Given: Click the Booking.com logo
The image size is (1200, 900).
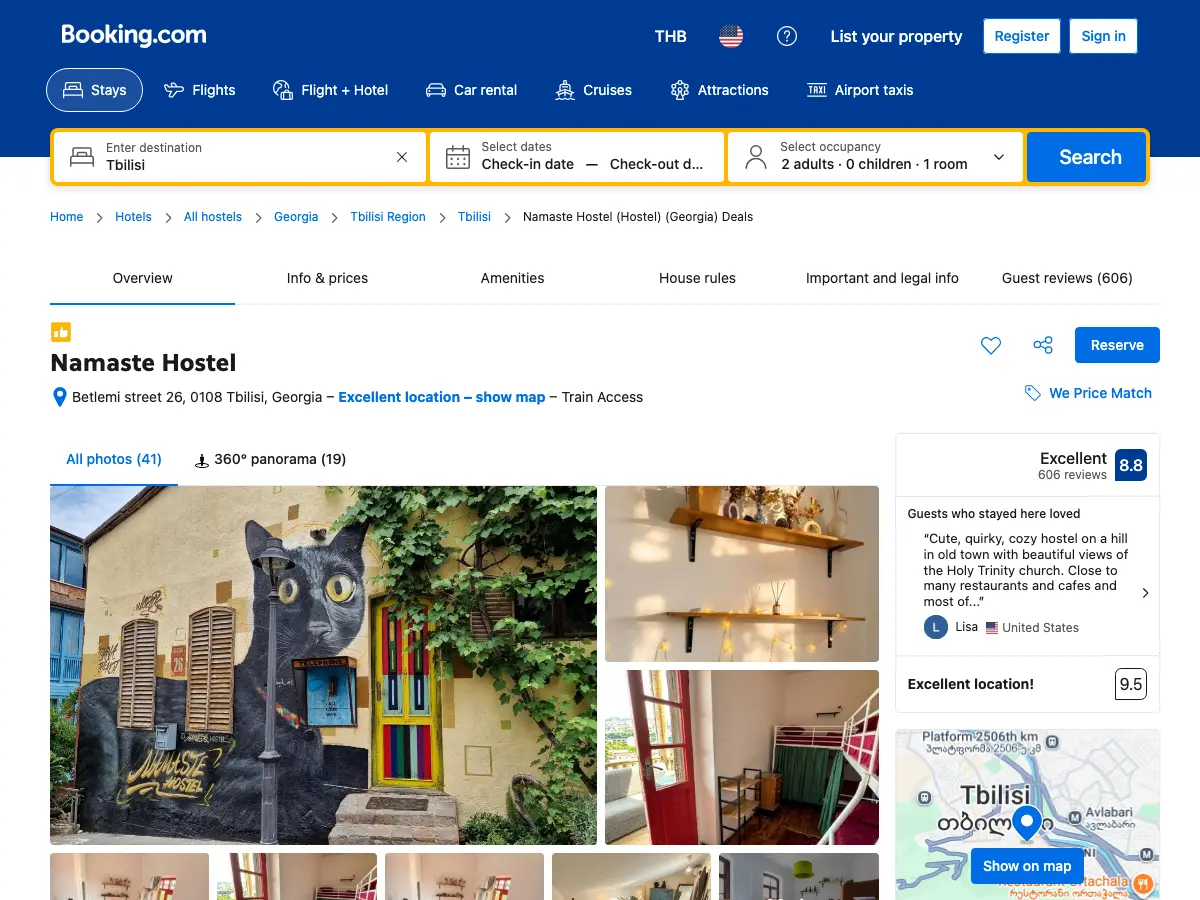Looking at the screenshot, I should (x=134, y=35).
